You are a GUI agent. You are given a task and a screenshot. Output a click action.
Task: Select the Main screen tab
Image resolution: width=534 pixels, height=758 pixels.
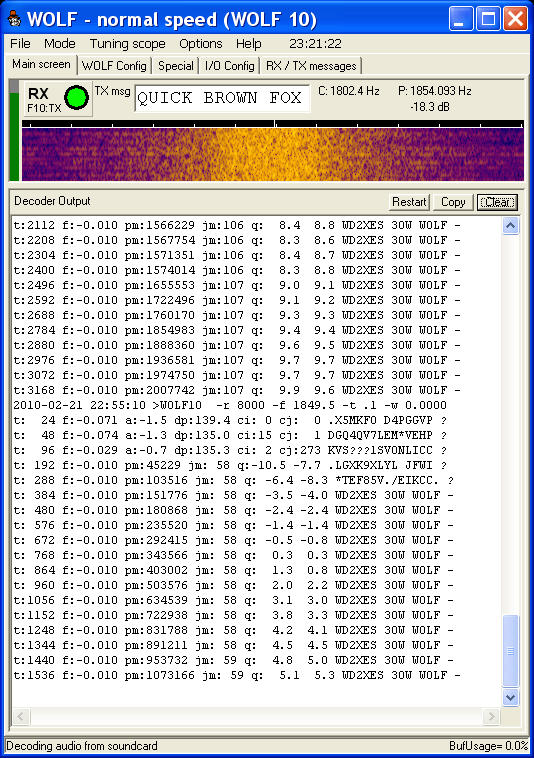tap(42, 64)
